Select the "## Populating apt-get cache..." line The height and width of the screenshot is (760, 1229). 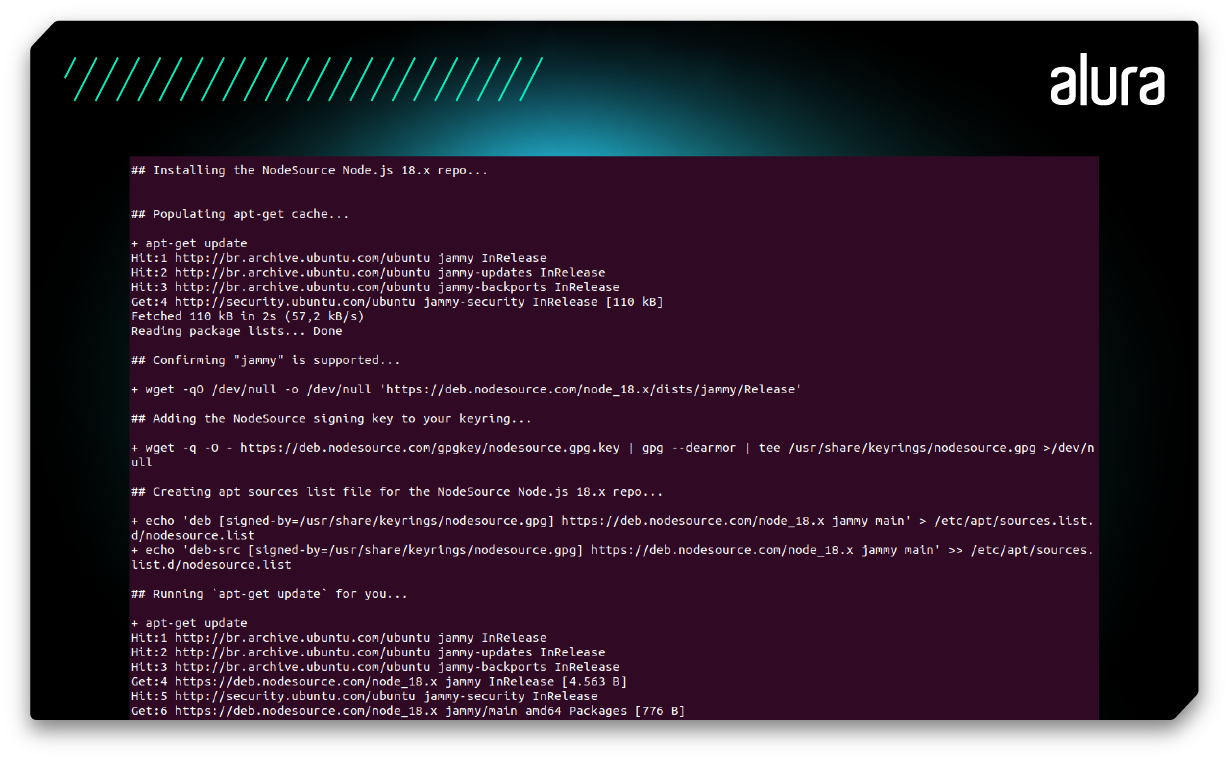pos(240,214)
